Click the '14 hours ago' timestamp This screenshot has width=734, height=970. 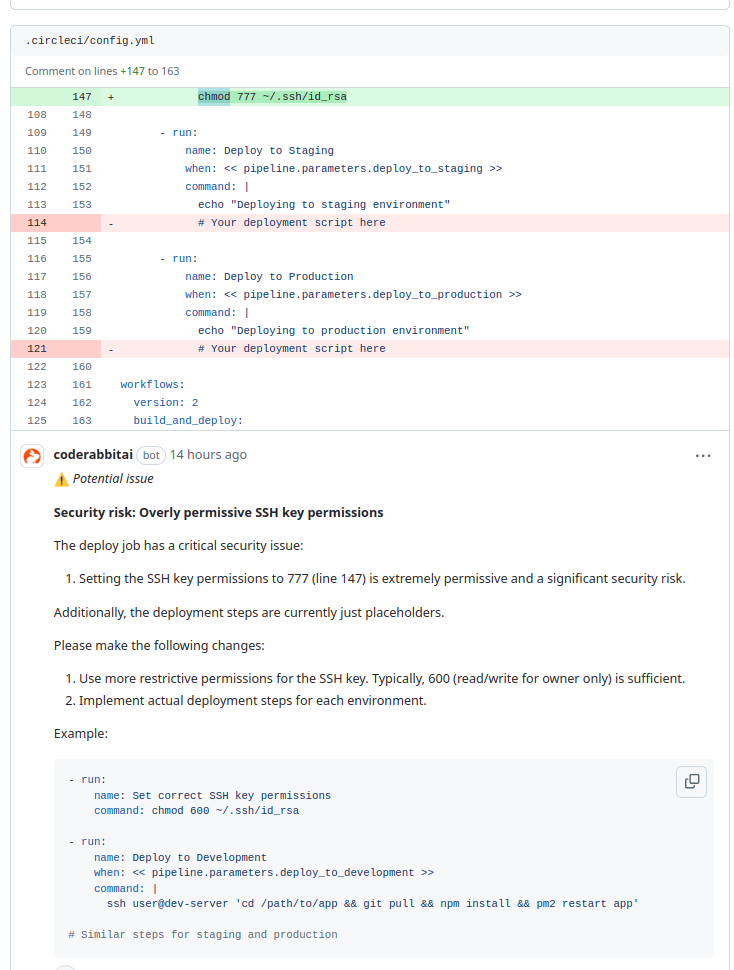coord(208,455)
